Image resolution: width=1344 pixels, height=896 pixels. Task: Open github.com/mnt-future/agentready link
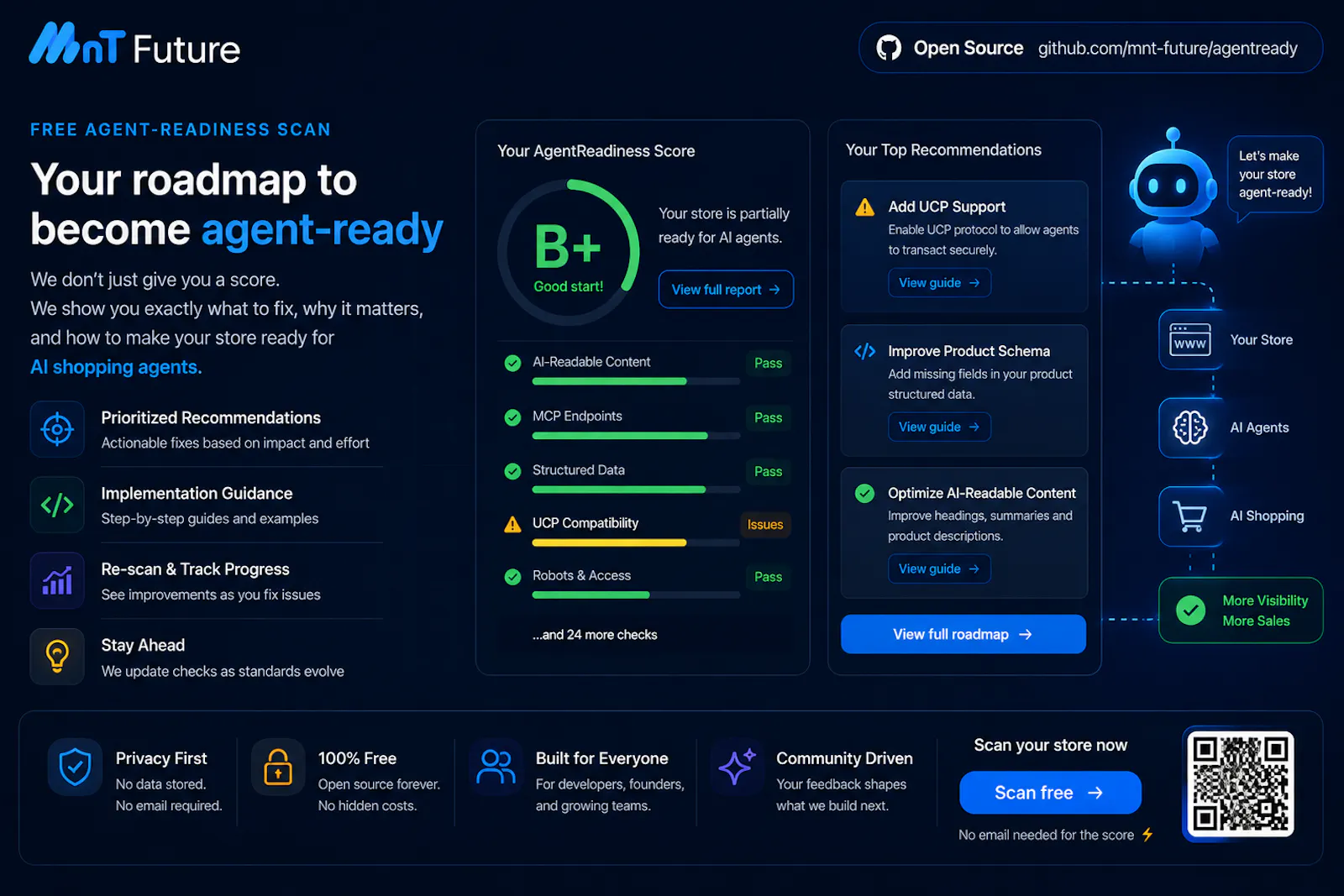coord(1168,49)
